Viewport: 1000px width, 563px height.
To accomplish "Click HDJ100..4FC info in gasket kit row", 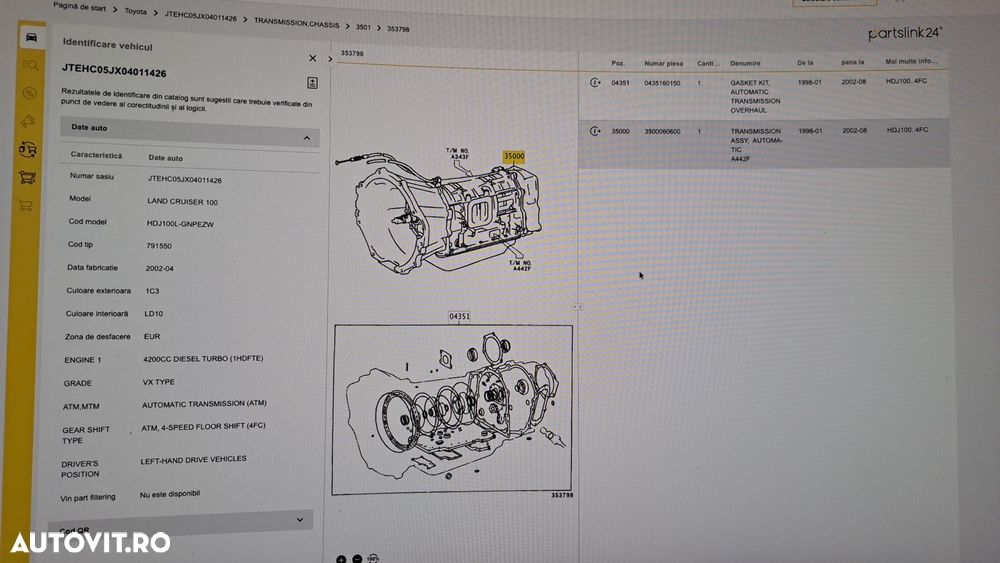I will pos(906,81).
